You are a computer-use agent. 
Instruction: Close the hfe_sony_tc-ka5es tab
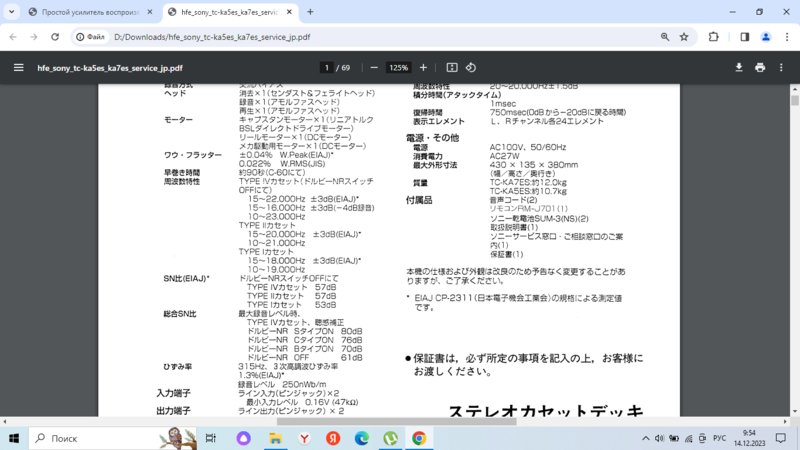[289, 12]
